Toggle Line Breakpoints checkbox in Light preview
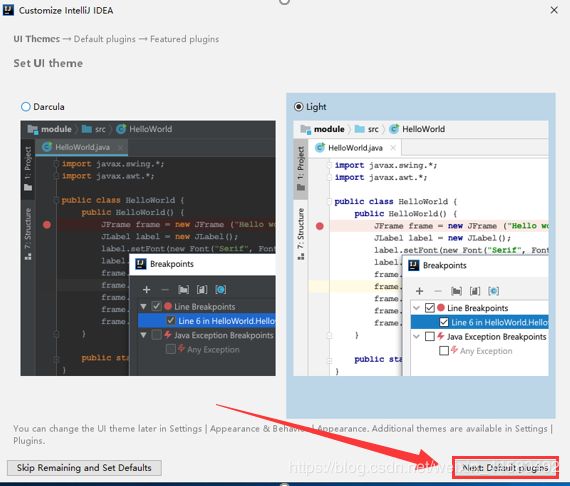570x486 pixels. click(x=430, y=308)
